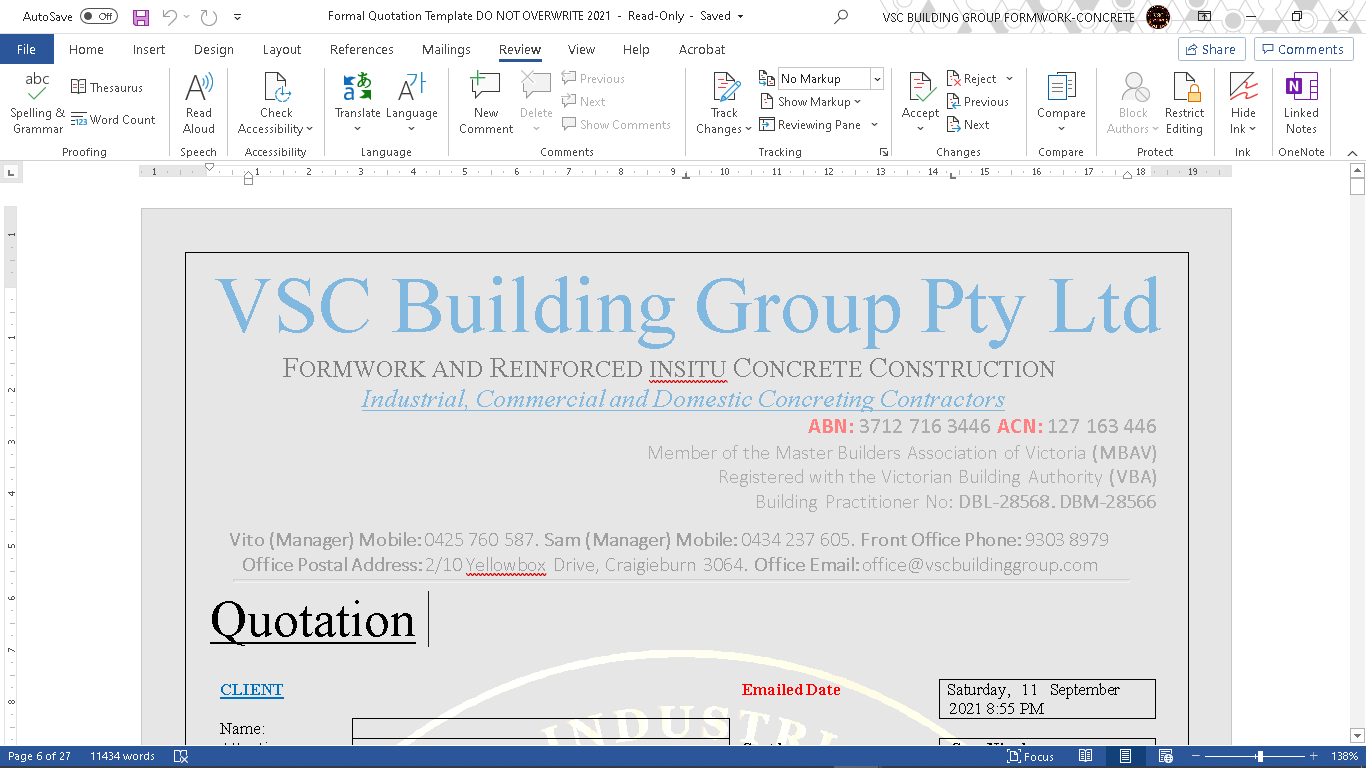Expand the Show Markup menu
Screen dimensions: 1366x768
(810, 102)
